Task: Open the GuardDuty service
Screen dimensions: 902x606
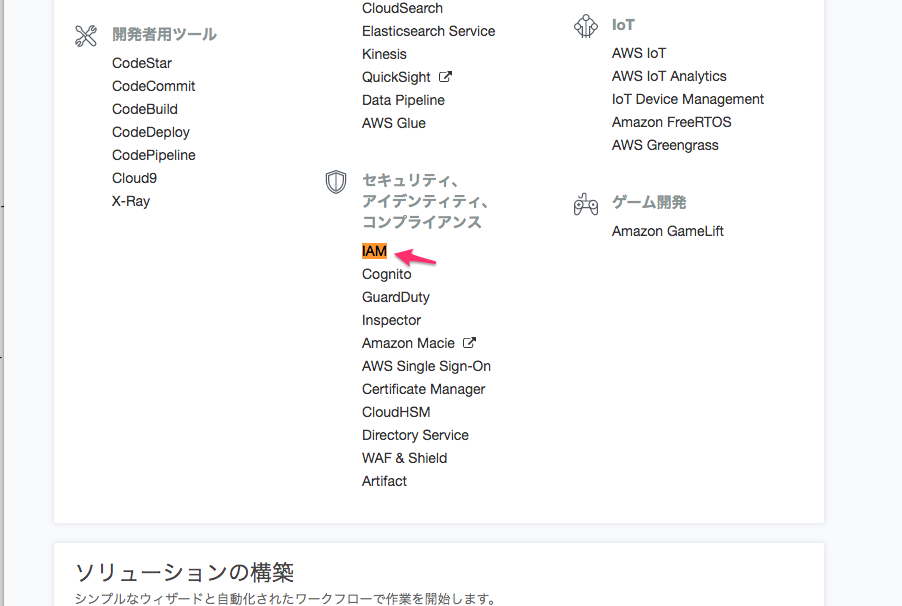Action: coord(396,297)
